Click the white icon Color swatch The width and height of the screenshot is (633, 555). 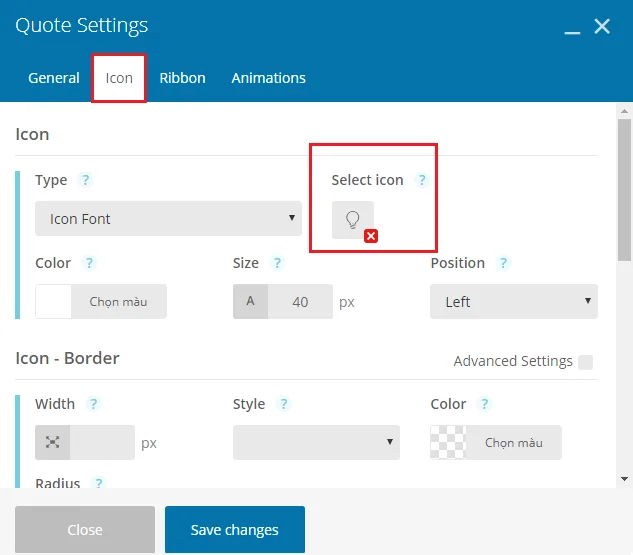point(53,302)
